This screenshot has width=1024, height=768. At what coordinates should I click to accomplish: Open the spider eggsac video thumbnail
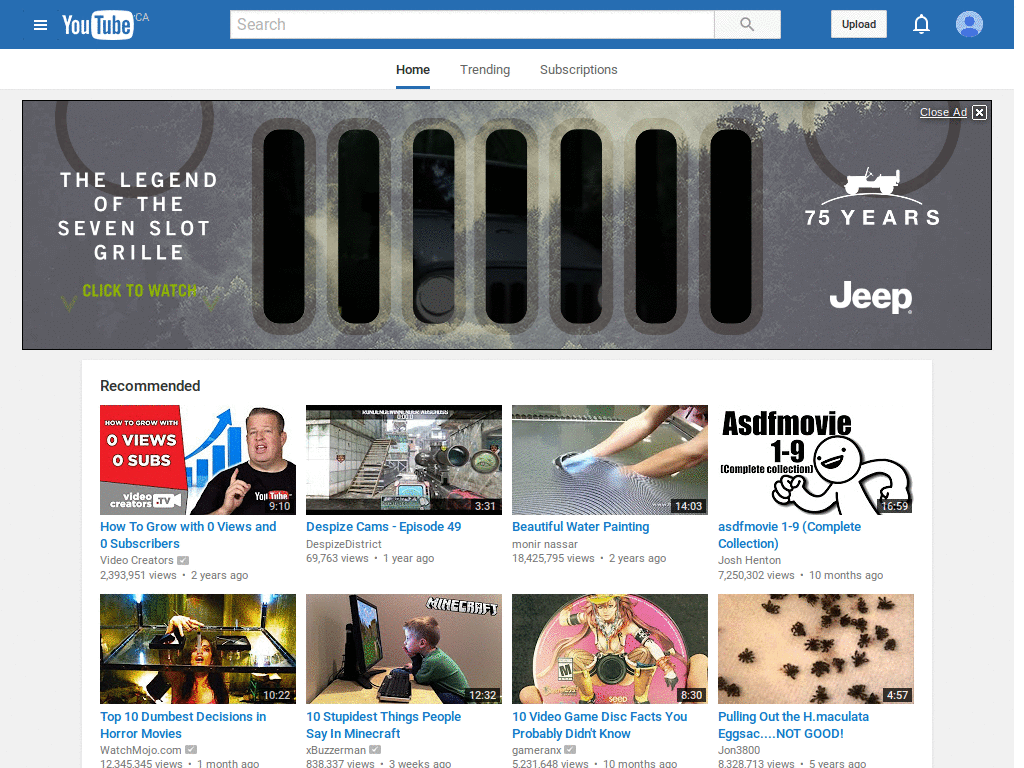coord(816,648)
